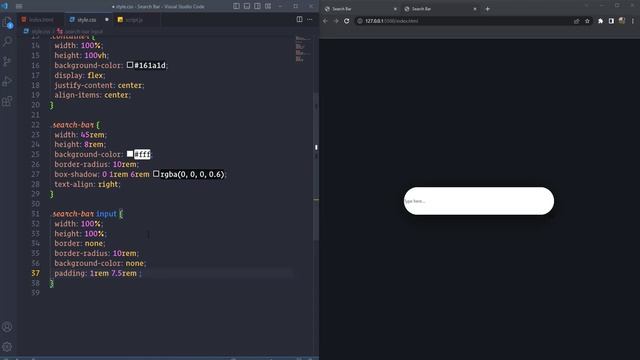
Task: Open the Accounts menu in activity bar
Action: (7, 327)
